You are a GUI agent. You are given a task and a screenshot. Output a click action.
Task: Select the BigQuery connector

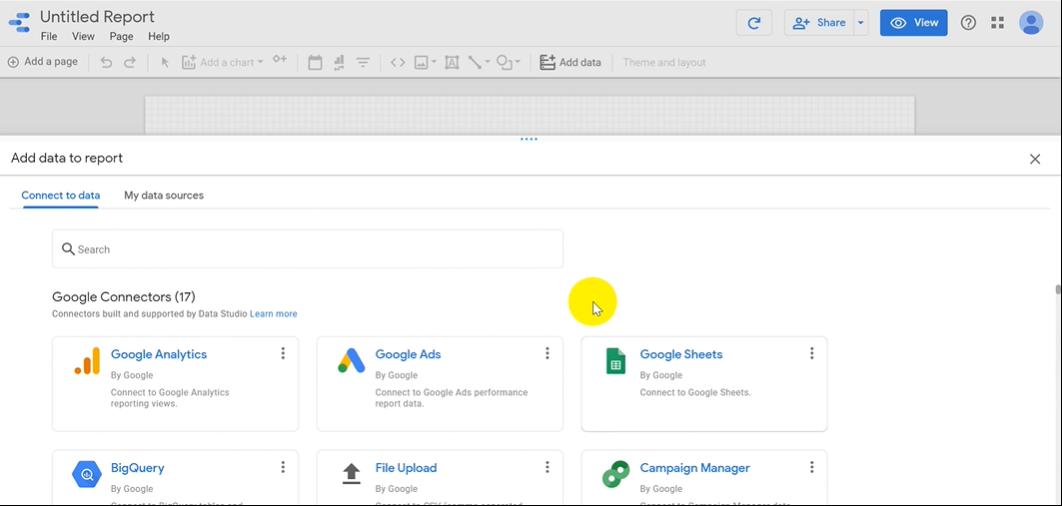[x=175, y=477]
